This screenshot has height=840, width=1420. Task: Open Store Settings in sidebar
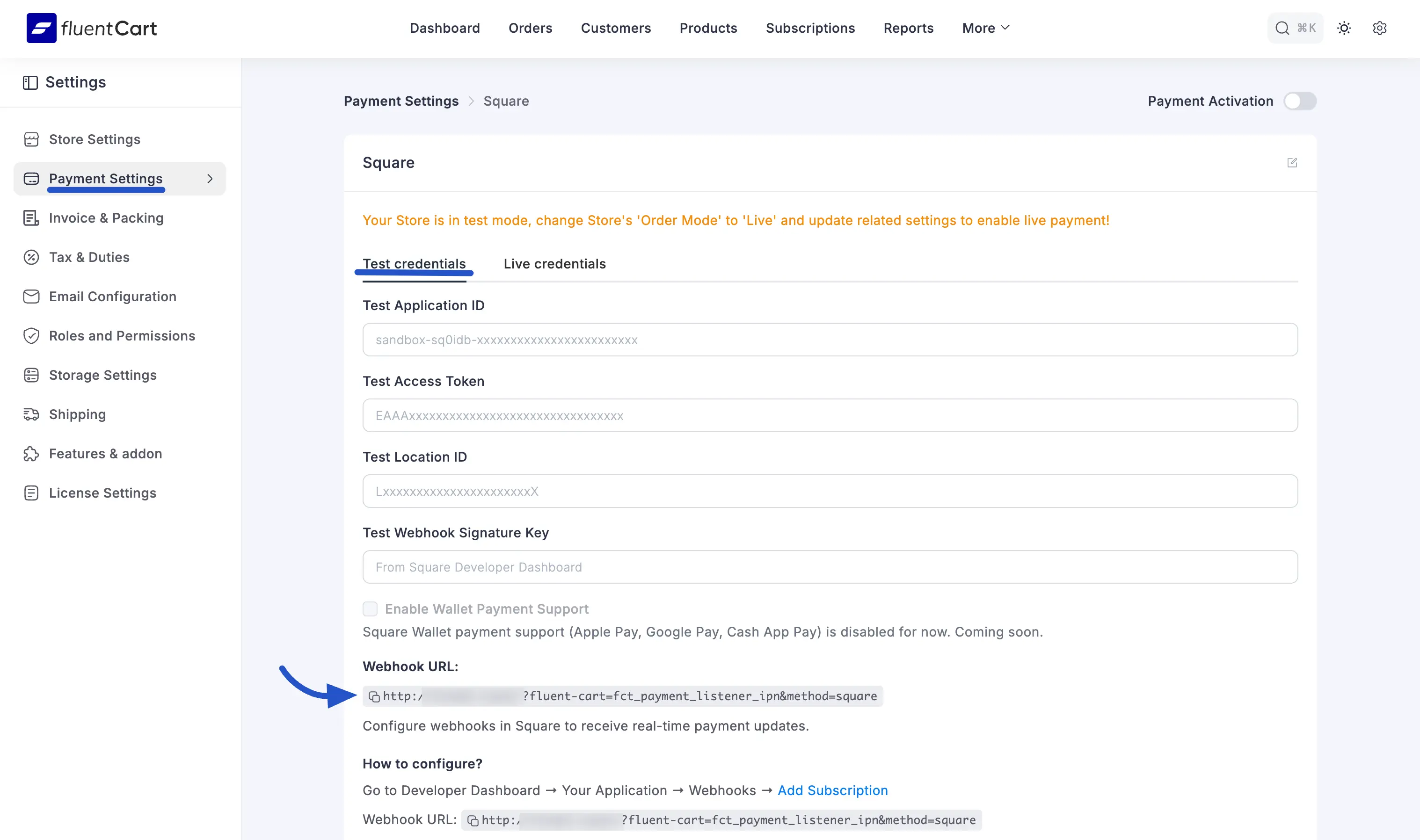(95, 139)
